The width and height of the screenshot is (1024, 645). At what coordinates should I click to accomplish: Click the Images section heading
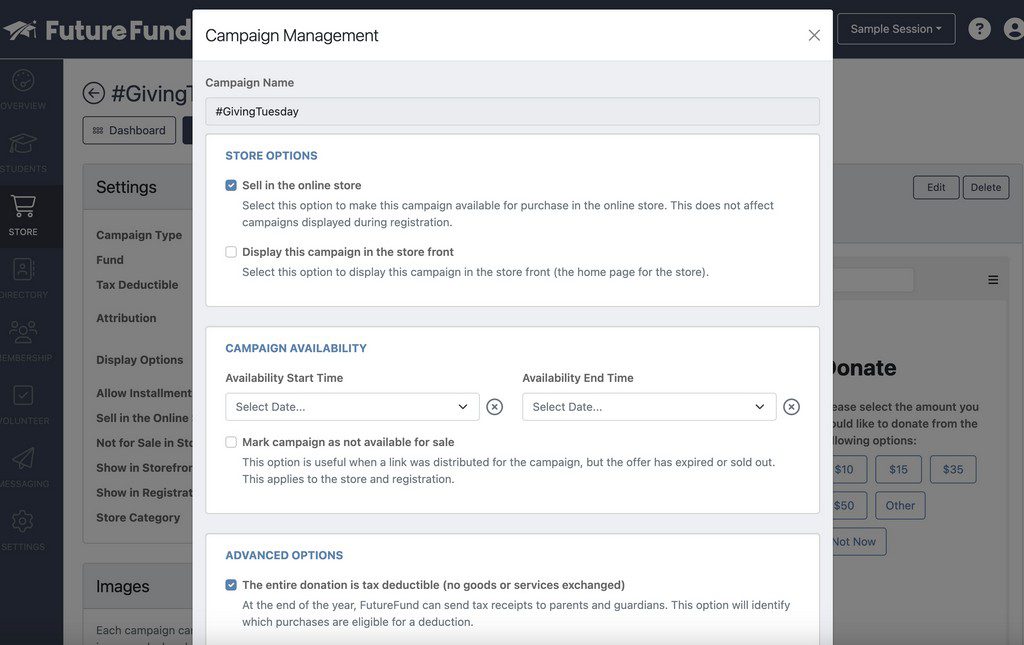click(x=123, y=587)
